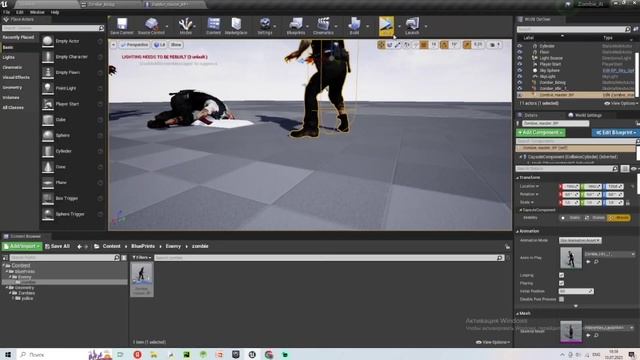Screen dimensions: 640x360
Task: Toggle the Playing checkbox
Action: [x=562, y=283]
